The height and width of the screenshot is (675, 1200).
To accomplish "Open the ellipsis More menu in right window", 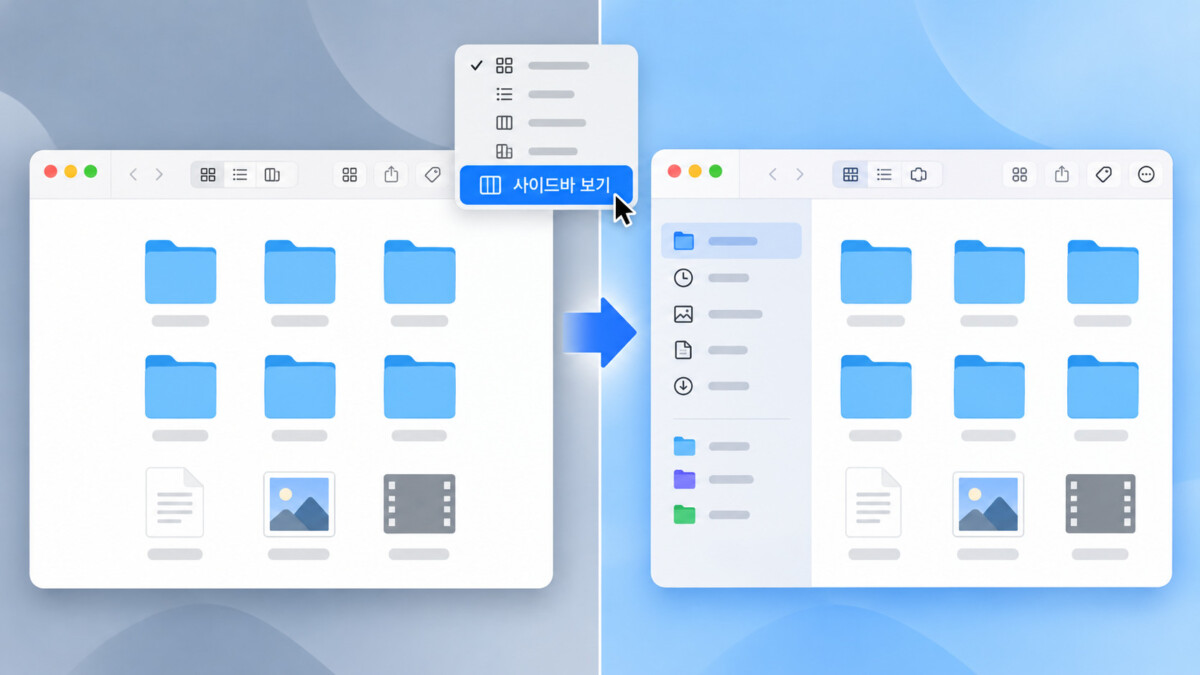I will [1146, 175].
